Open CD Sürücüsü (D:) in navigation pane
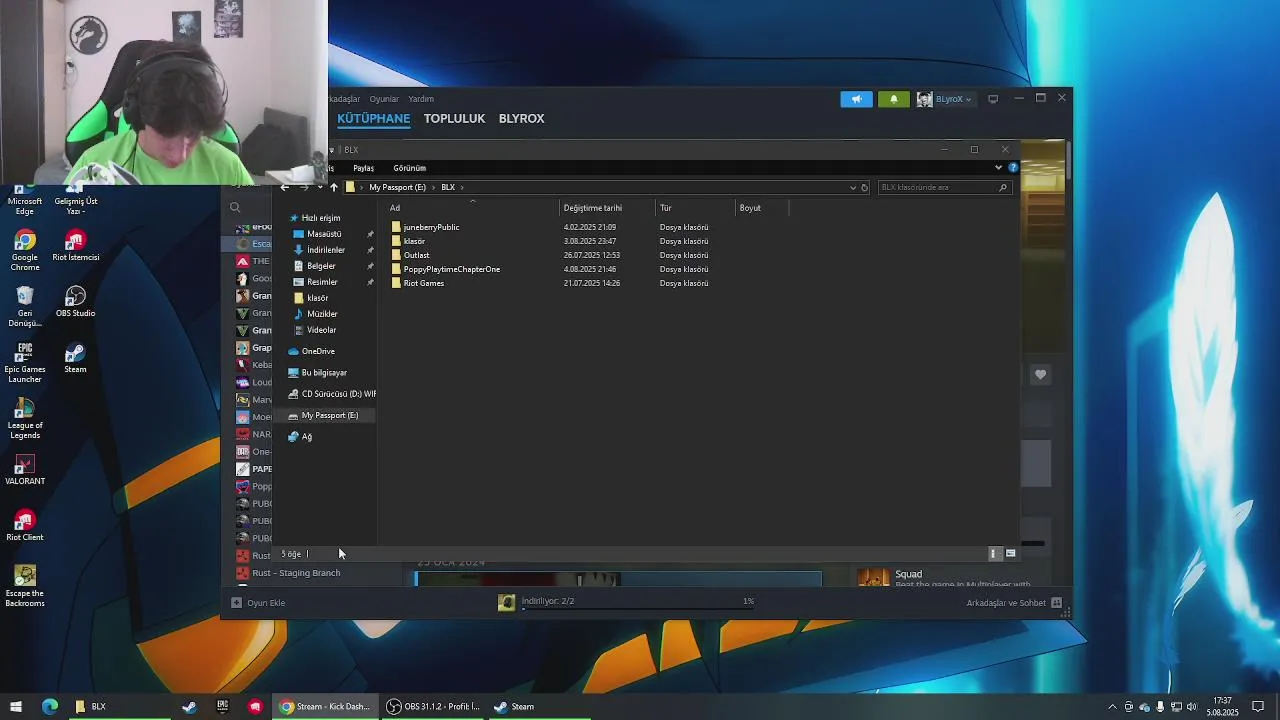 [x=338, y=394]
